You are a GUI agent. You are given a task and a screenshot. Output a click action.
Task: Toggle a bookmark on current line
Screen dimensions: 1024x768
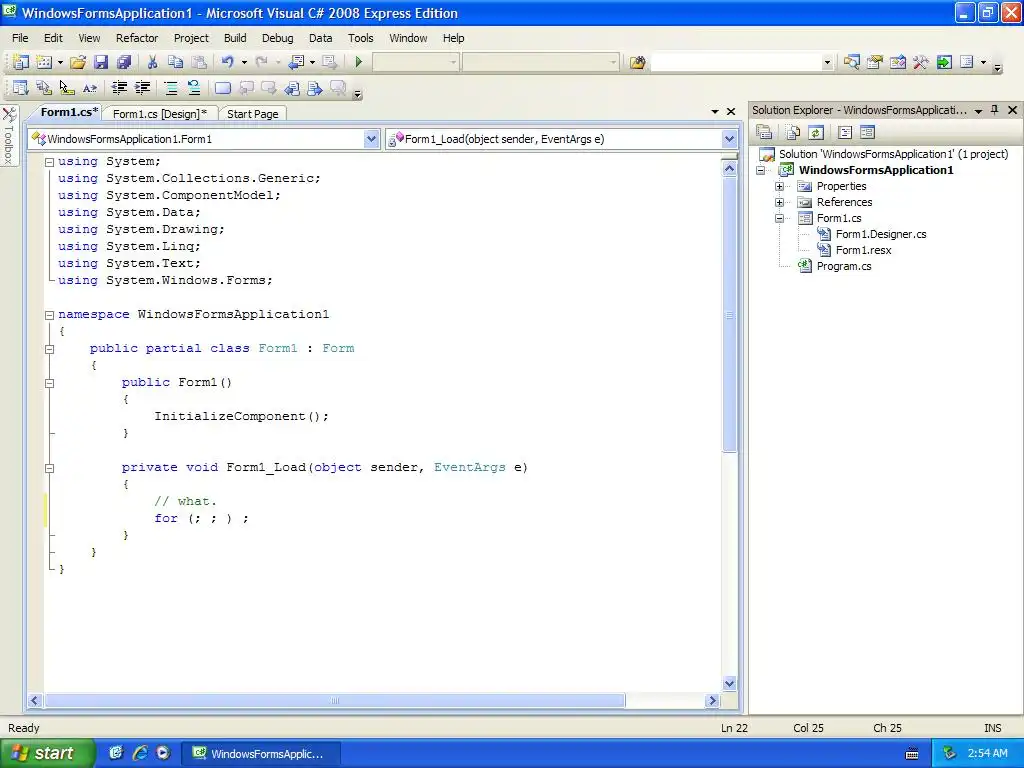tap(223, 88)
